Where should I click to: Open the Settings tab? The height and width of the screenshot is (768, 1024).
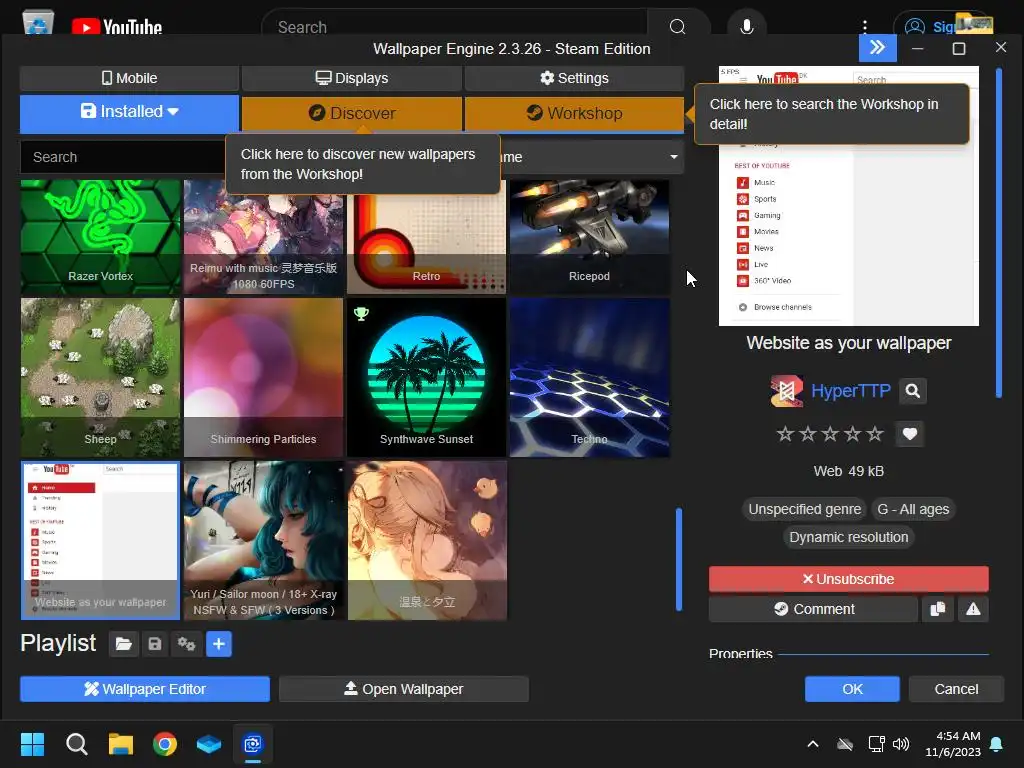click(574, 78)
